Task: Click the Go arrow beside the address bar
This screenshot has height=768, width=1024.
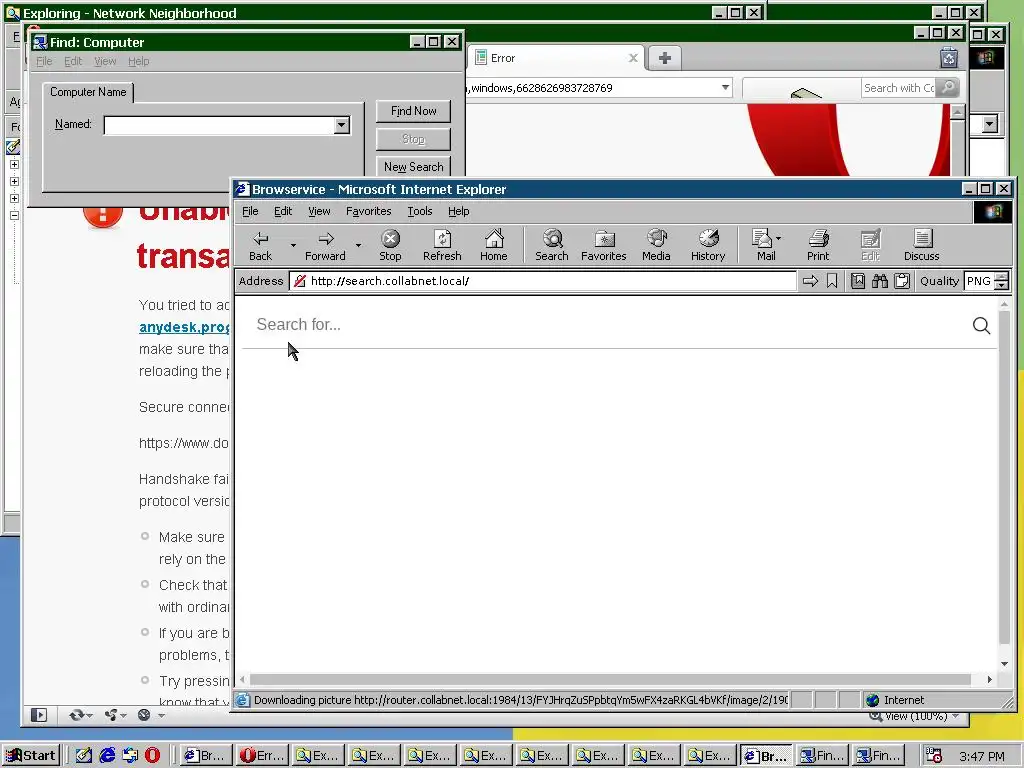Action: pyautogui.click(x=810, y=281)
